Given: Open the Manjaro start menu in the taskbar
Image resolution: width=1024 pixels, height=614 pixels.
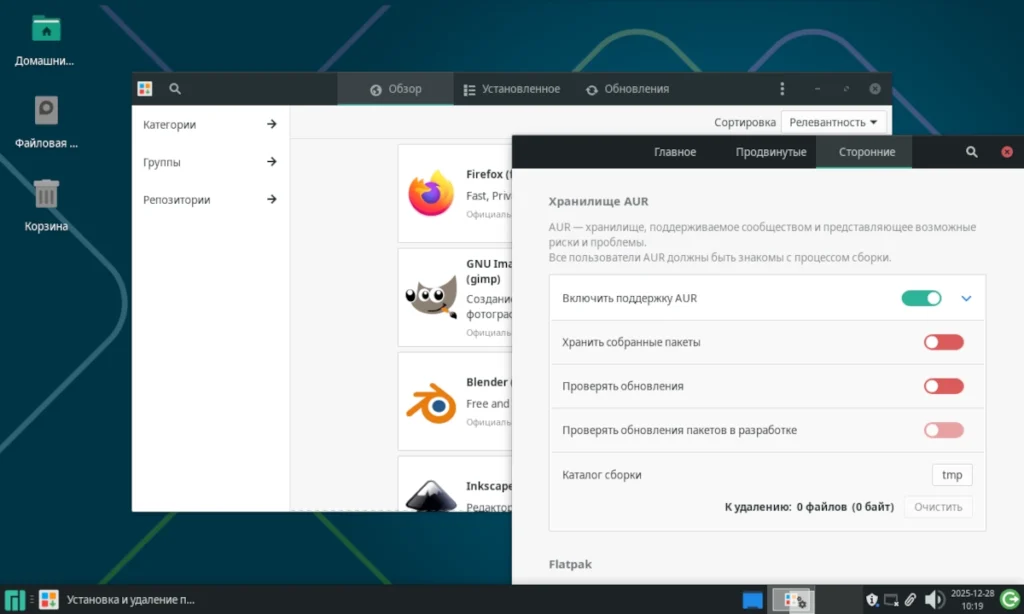Looking at the screenshot, I should click(14, 600).
